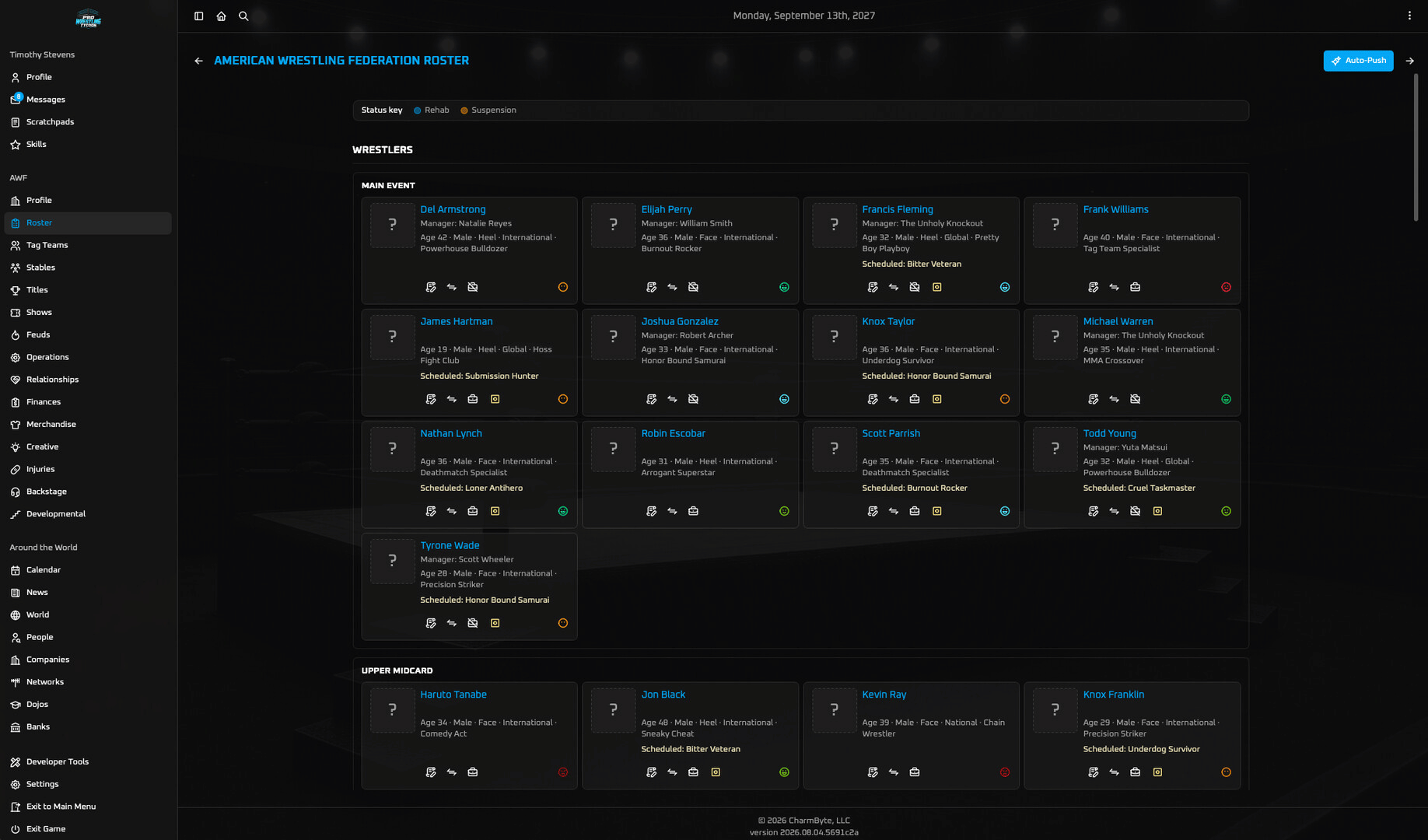The width and height of the screenshot is (1428, 840).
Task: Open Tyrone Wade's profile link
Action: [x=450, y=545]
